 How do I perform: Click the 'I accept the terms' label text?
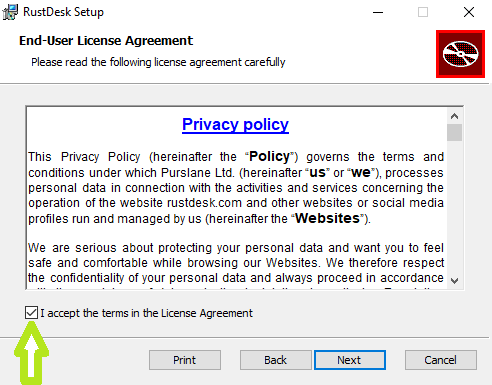pos(147,313)
